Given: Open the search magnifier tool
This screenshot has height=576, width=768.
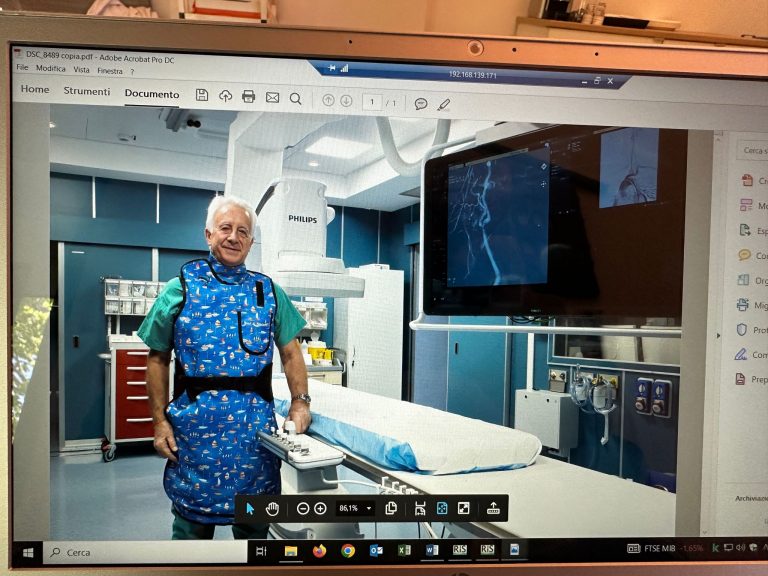Looking at the screenshot, I should pos(296,98).
